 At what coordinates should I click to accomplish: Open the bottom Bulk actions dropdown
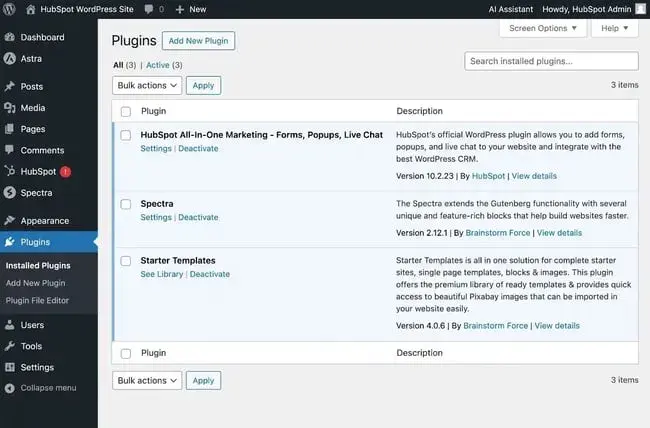click(147, 380)
